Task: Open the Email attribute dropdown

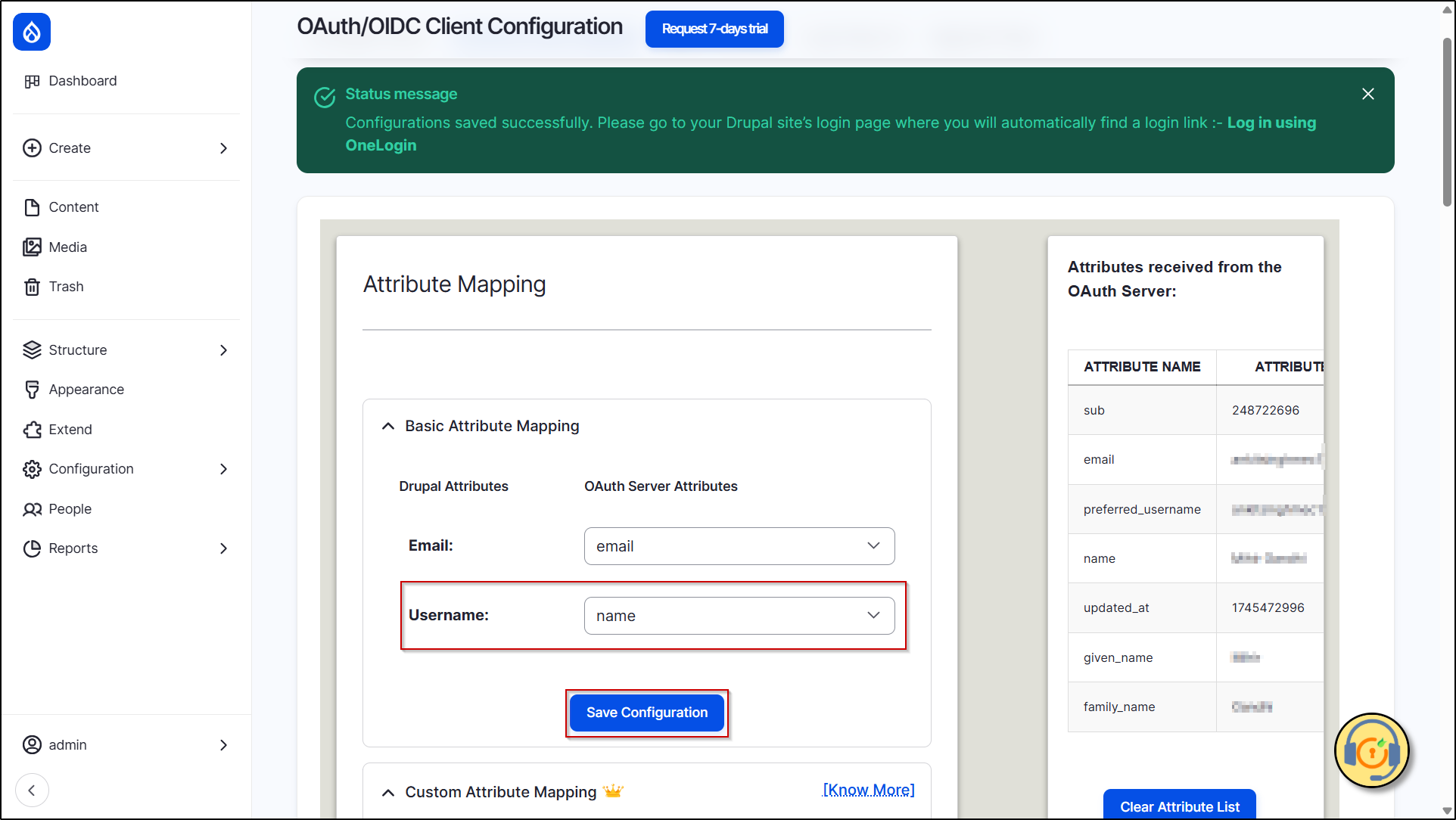Action: pyautogui.click(x=739, y=545)
